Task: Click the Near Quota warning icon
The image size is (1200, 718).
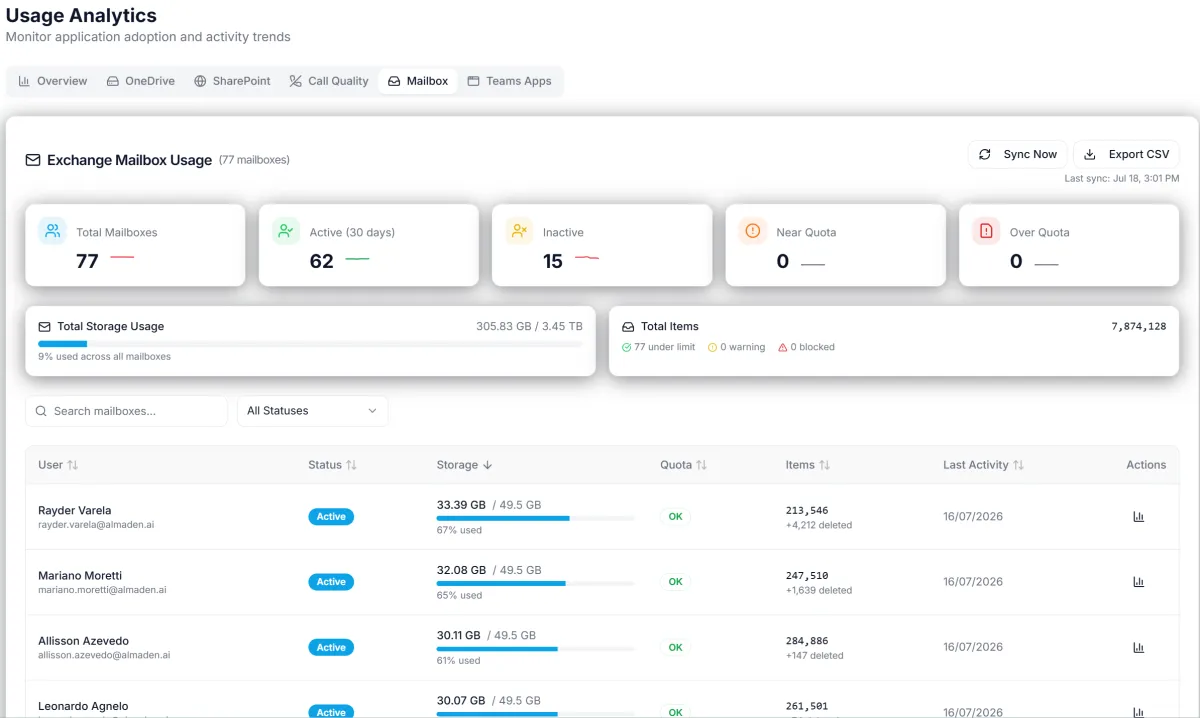Action: click(753, 231)
